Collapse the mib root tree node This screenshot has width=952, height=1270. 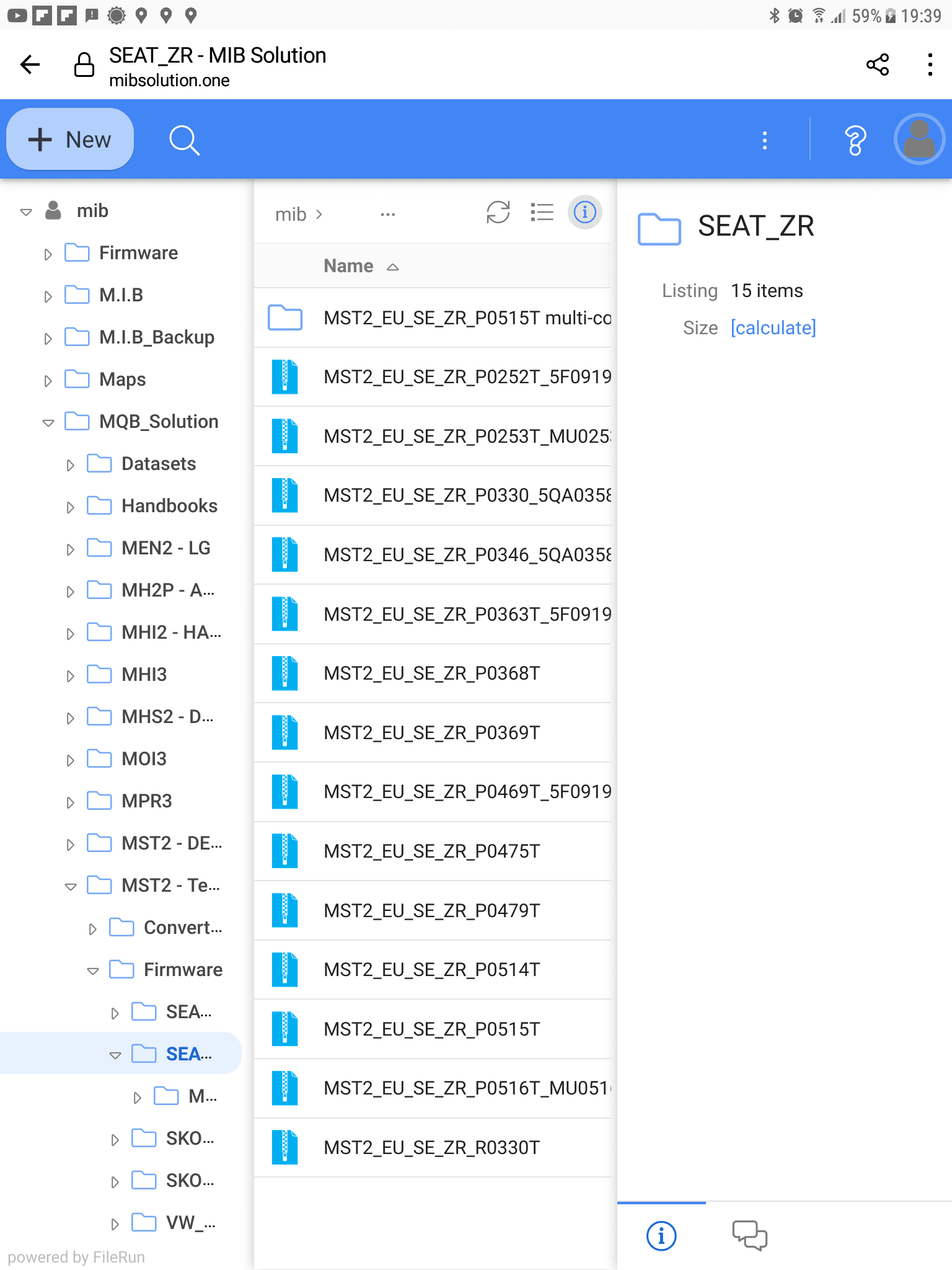coord(26,212)
